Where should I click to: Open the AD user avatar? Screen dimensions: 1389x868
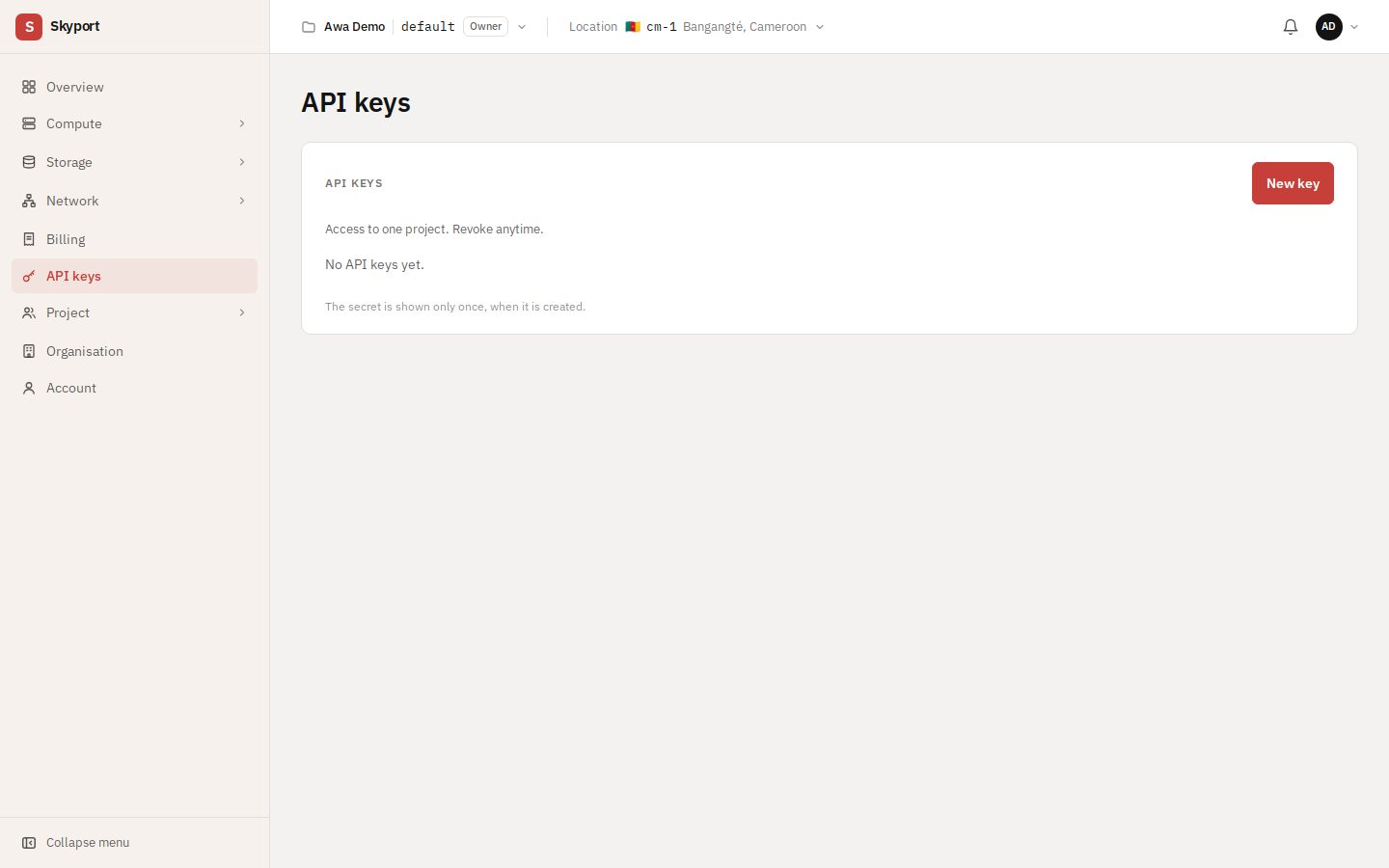(x=1329, y=27)
